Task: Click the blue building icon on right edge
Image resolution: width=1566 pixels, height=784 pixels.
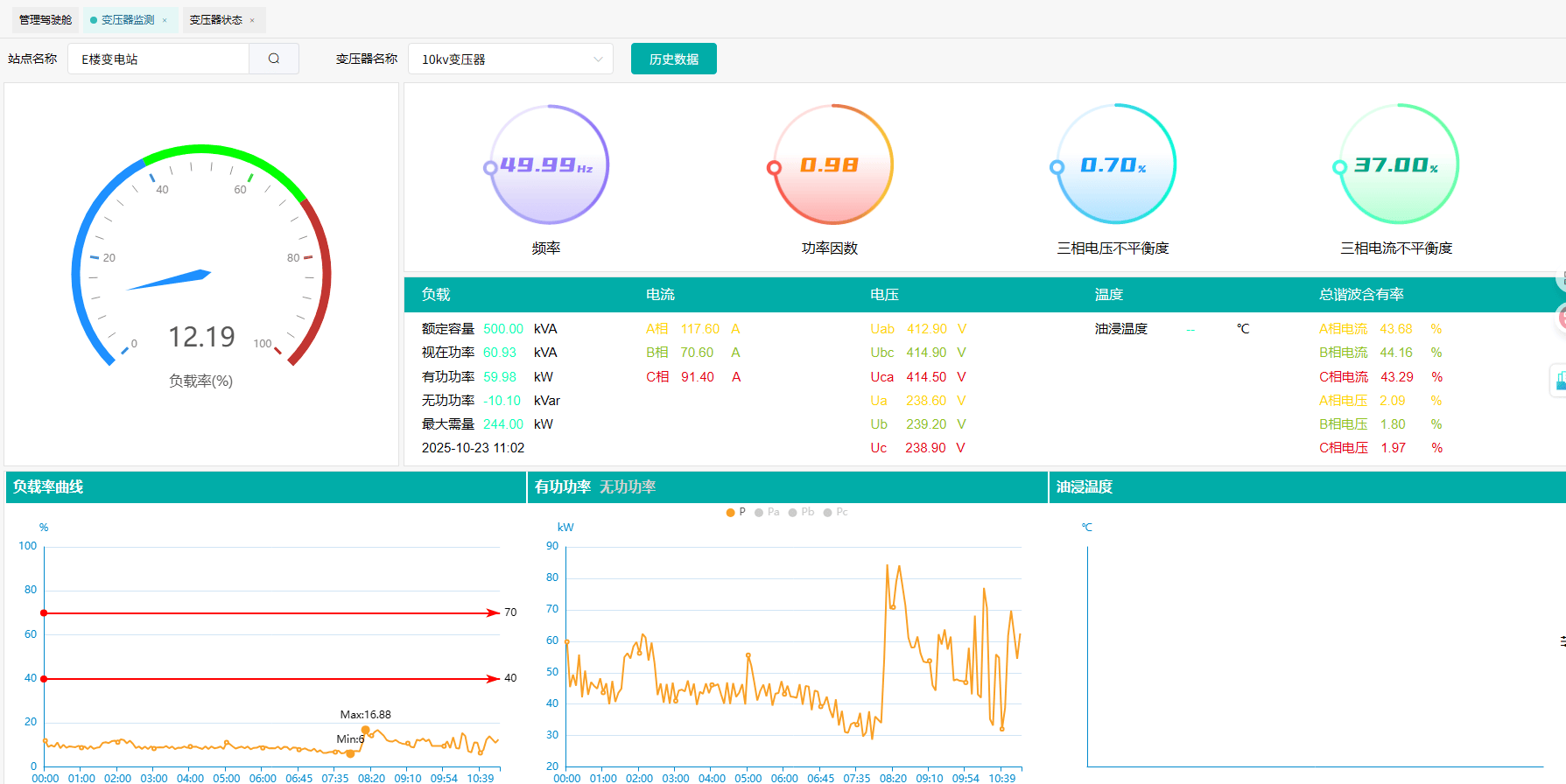Action: click(1559, 380)
